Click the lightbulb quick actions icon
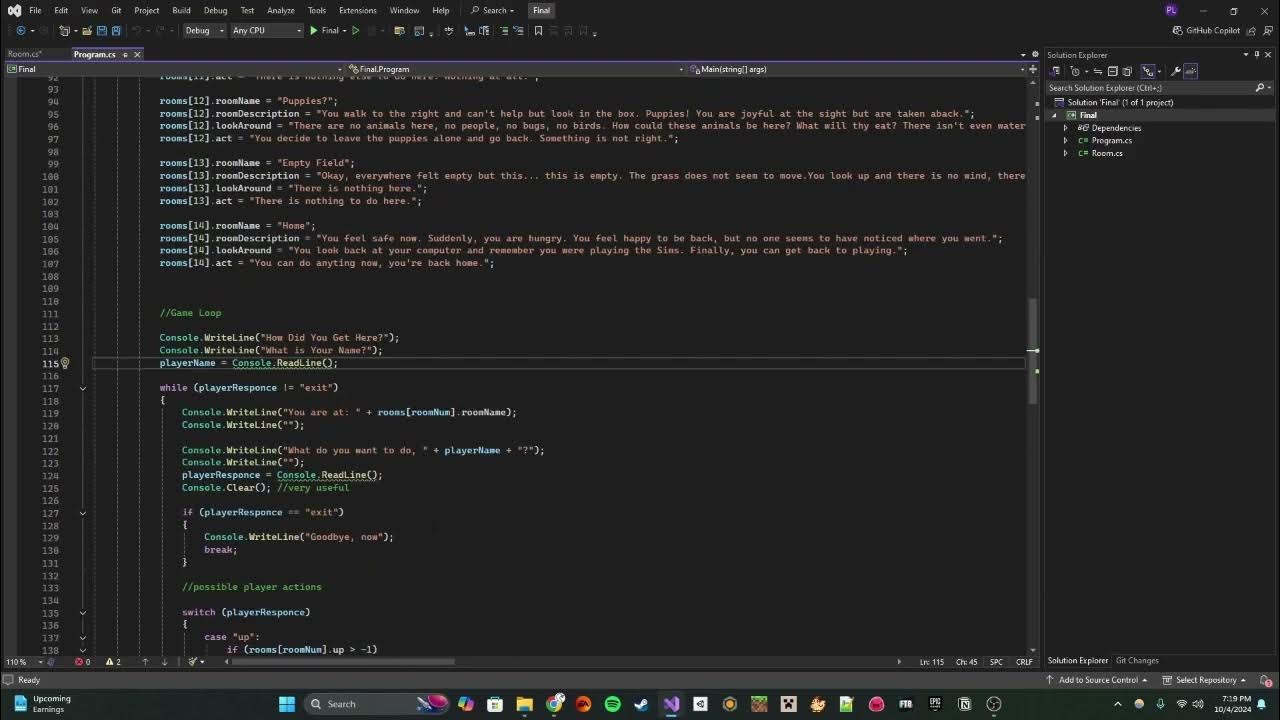1280x720 pixels. coord(64,363)
